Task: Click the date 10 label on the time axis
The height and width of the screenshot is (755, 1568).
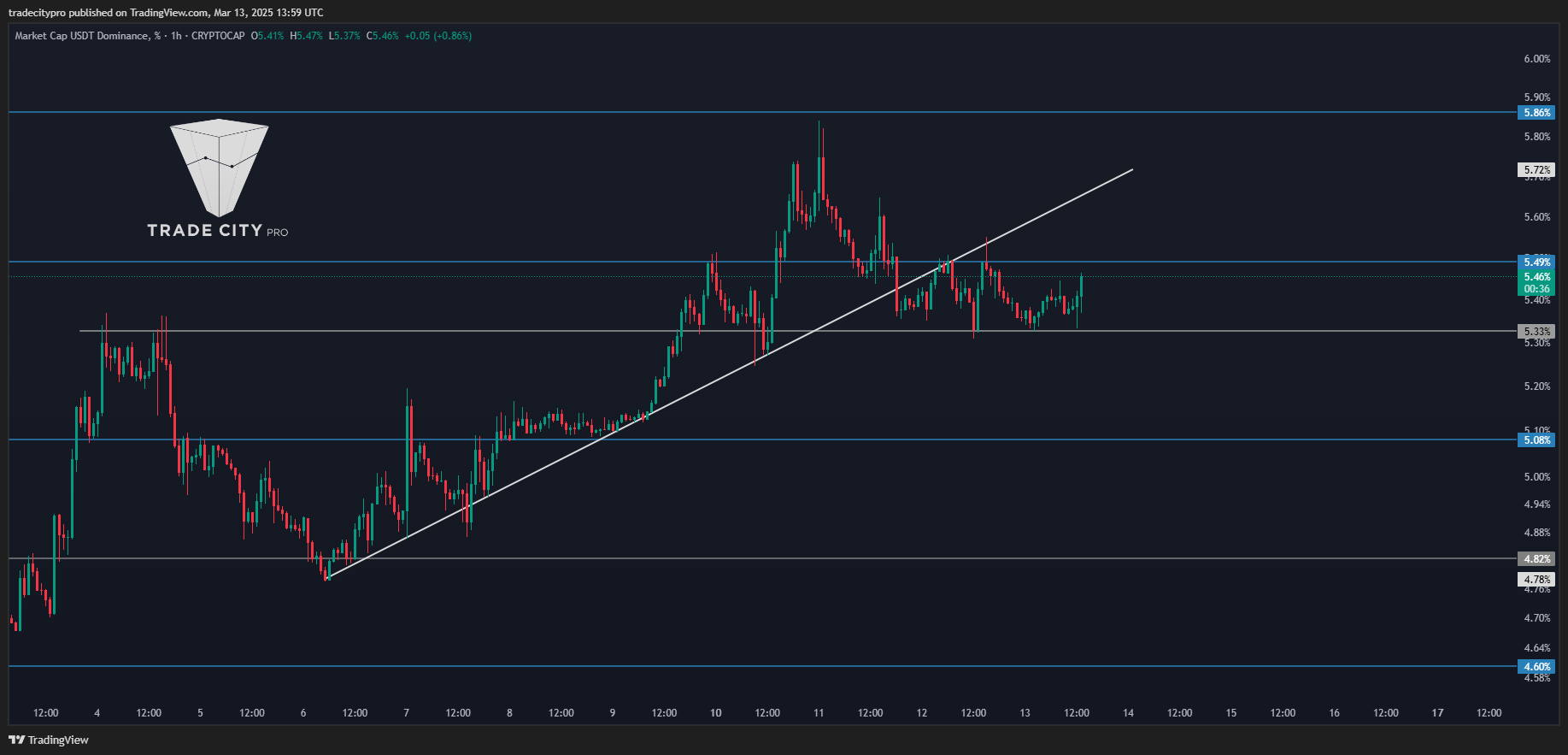Action: pyautogui.click(x=716, y=713)
